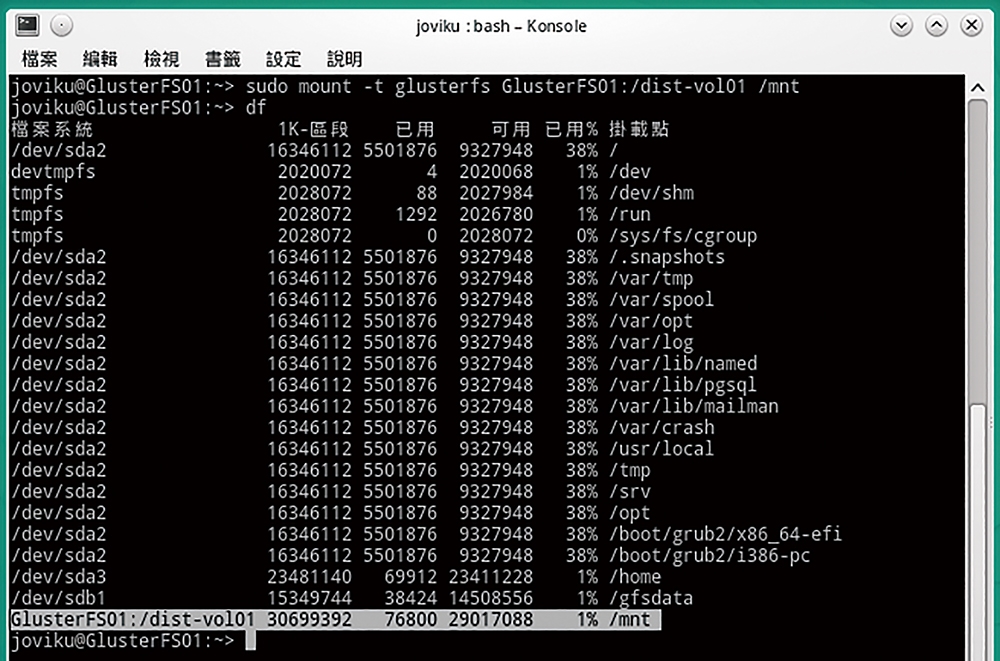Click the sudo mount command line text
Image resolution: width=1000 pixels, height=661 pixels.
click(522, 86)
